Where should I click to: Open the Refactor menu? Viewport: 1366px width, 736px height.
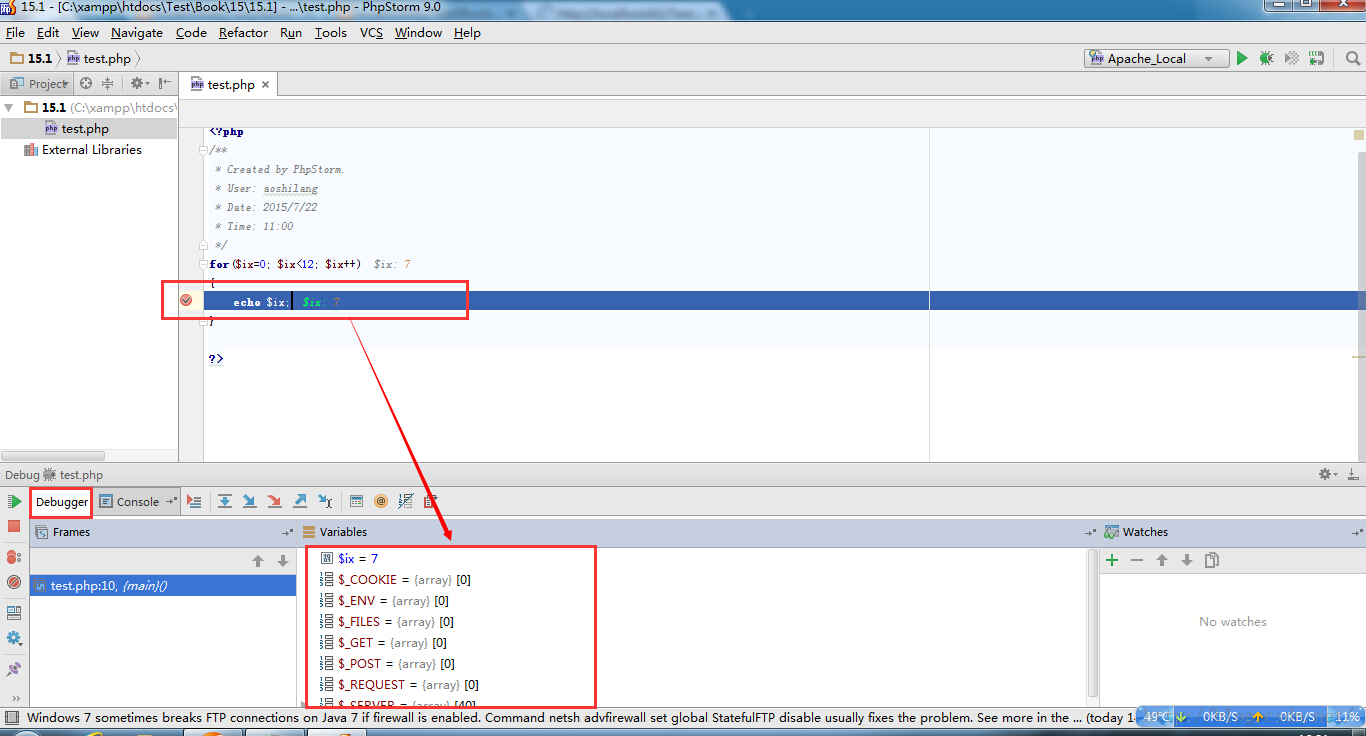(x=243, y=33)
